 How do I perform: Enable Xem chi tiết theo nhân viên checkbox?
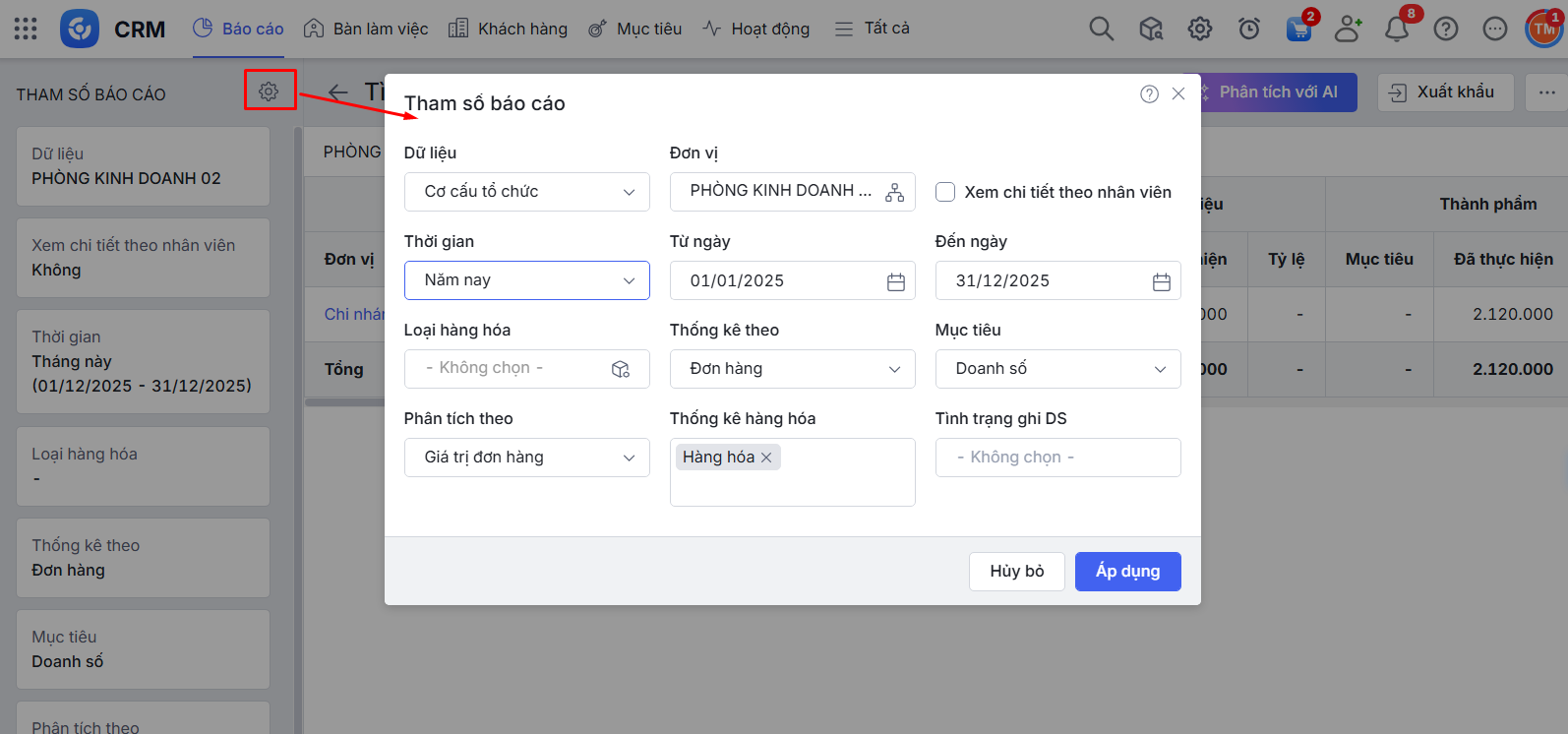click(945, 192)
